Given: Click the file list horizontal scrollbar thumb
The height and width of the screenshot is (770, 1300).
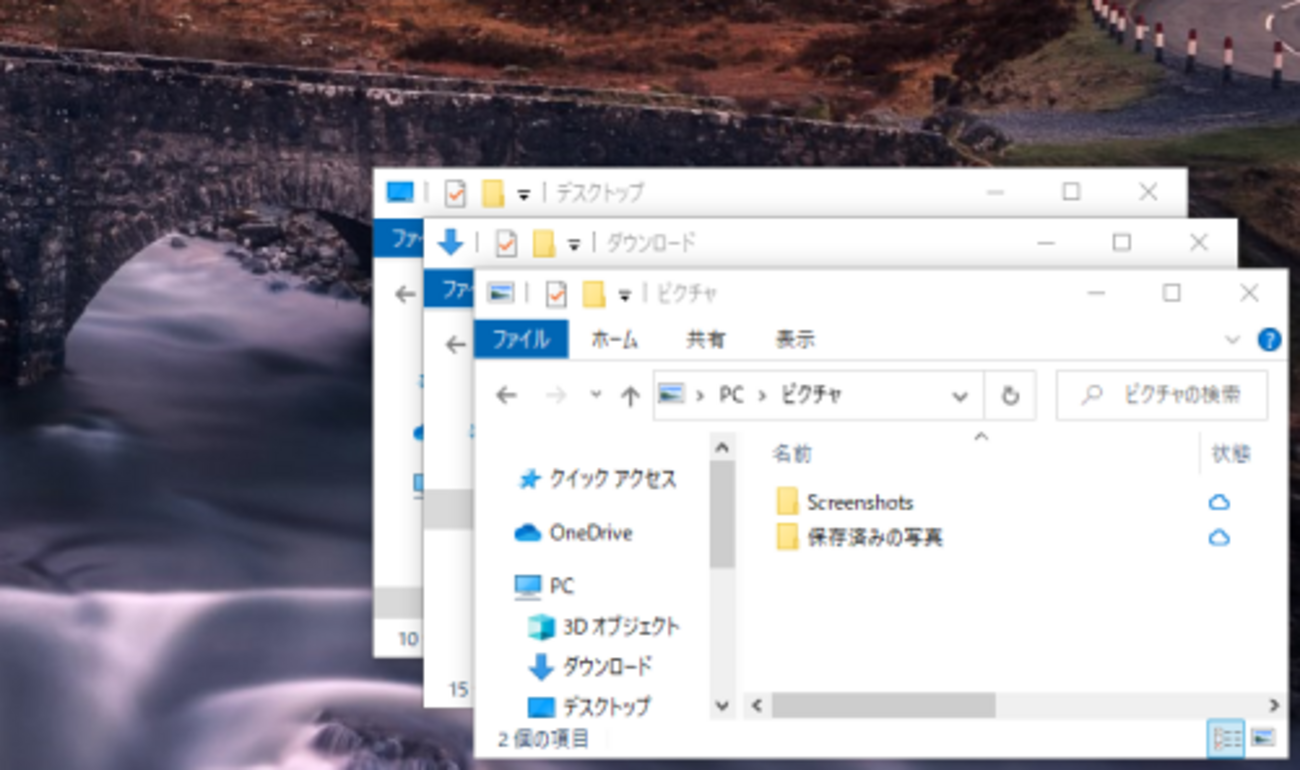Looking at the screenshot, I should point(883,705).
